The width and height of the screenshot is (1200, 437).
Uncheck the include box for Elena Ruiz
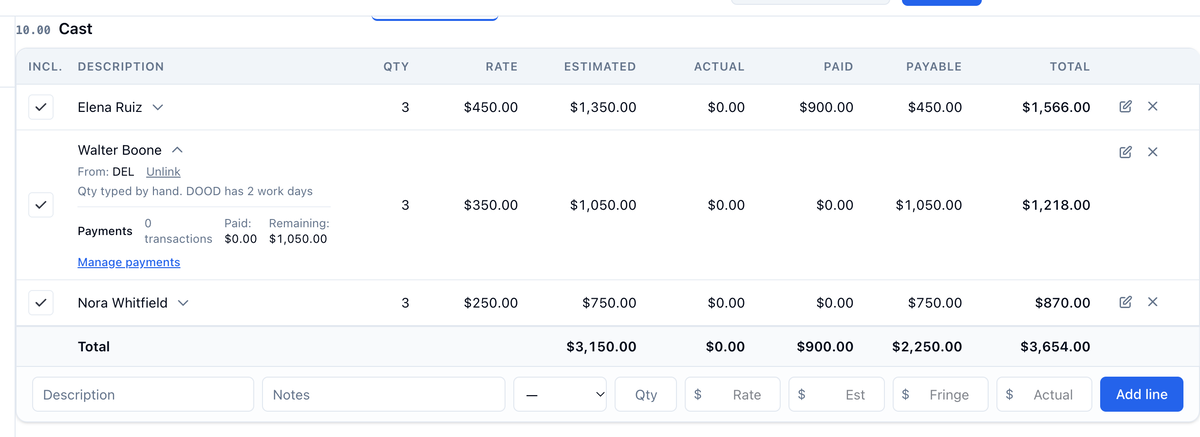pos(40,107)
